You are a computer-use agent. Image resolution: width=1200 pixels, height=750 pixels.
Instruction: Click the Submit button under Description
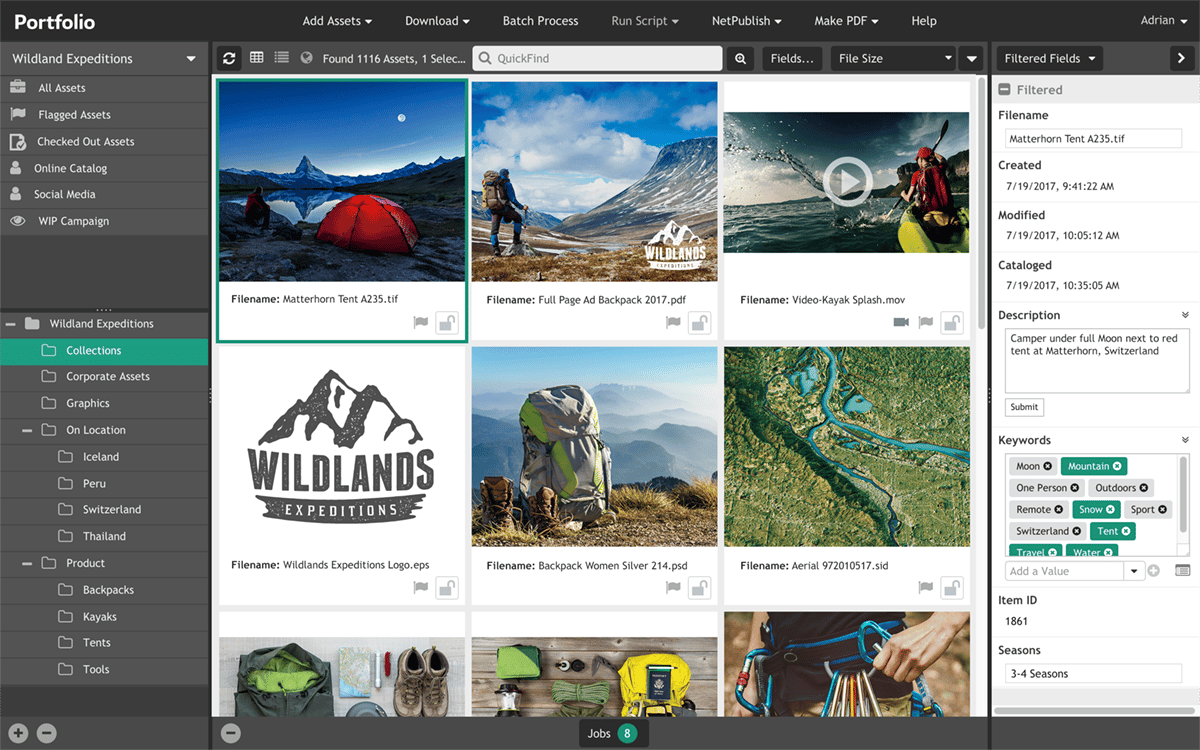point(1024,407)
